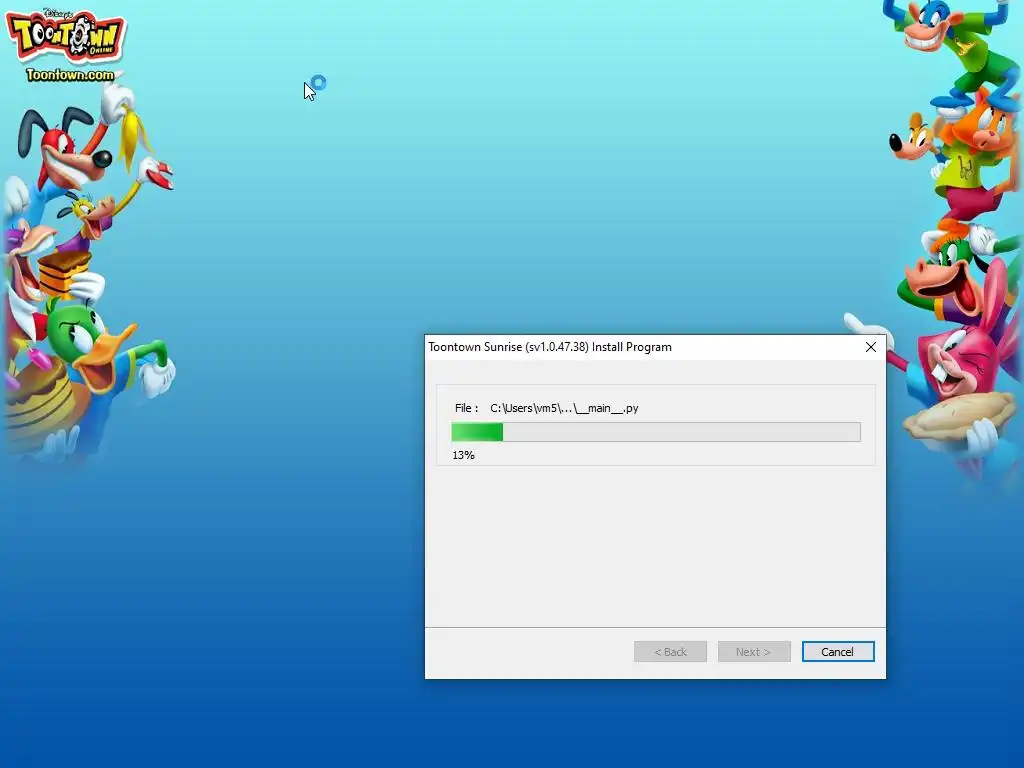1024x768 pixels.
Task: Click the Toontown.com text under logo
Action: coord(70,75)
